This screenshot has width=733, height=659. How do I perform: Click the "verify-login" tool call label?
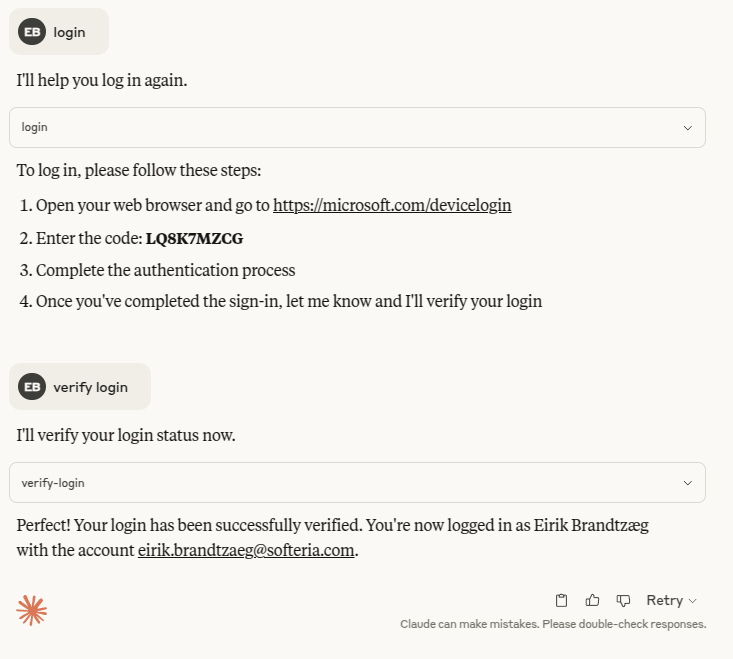(53, 483)
